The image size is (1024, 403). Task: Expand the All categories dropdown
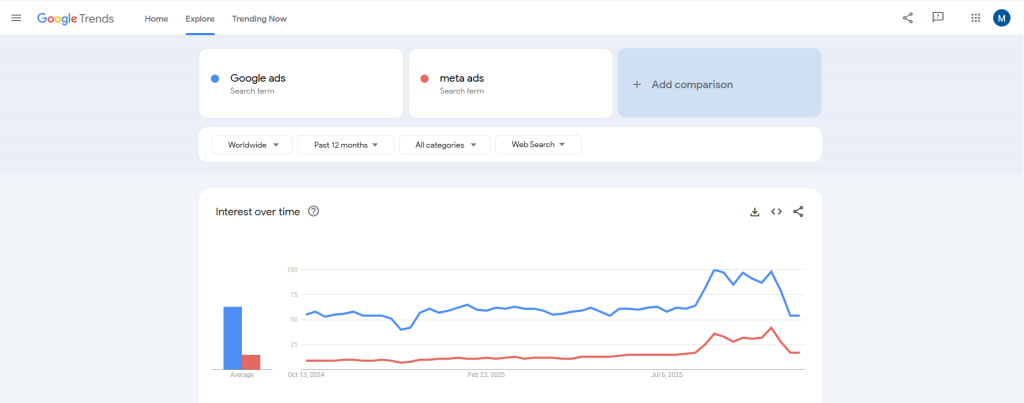point(445,145)
